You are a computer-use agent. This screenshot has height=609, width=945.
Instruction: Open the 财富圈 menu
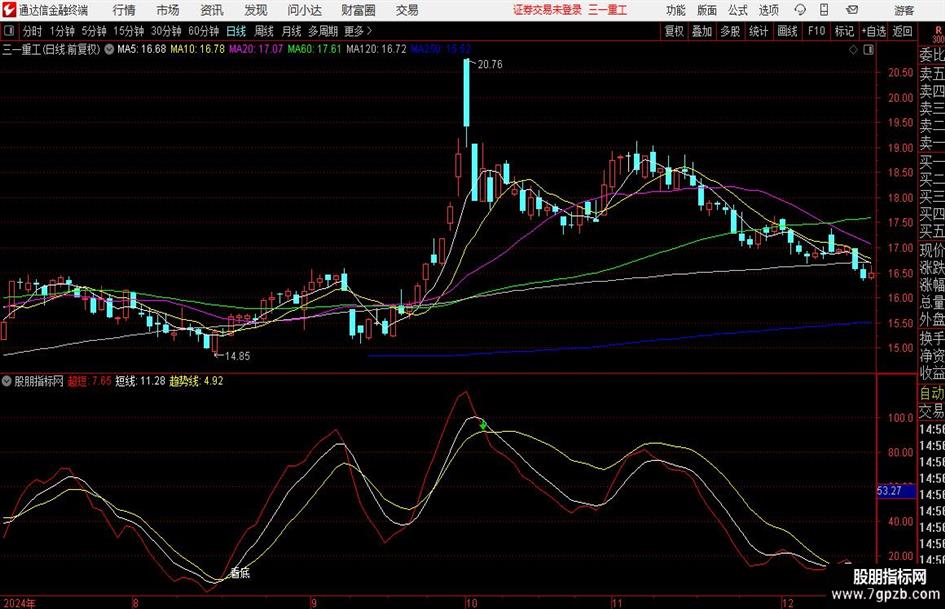coord(359,10)
